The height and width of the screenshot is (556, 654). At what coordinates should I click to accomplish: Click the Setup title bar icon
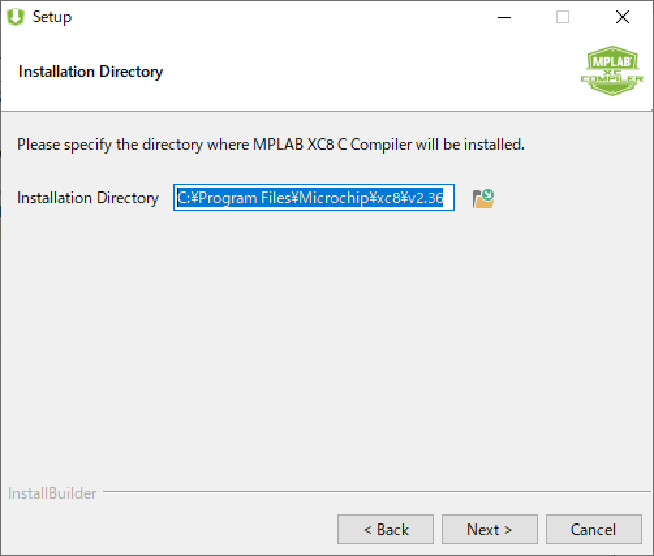click(x=16, y=17)
